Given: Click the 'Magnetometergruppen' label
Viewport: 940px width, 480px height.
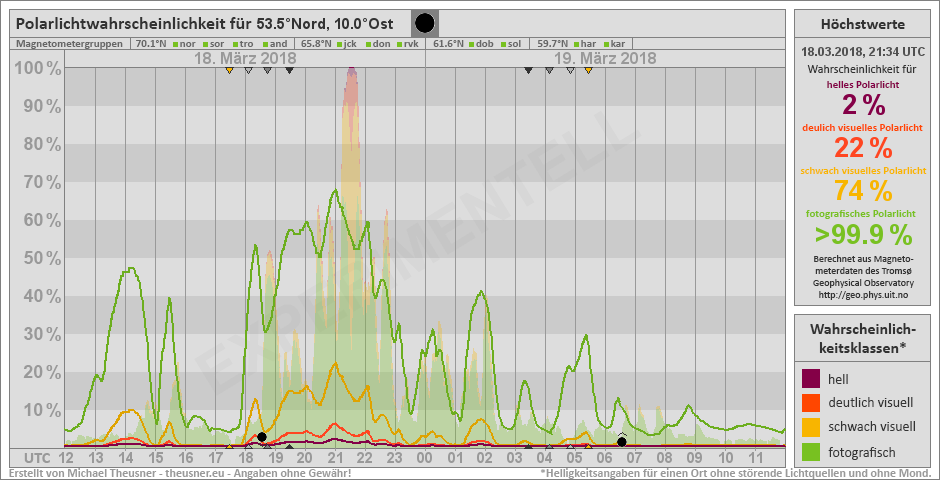Looking at the screenshot, I should (70, 44).
